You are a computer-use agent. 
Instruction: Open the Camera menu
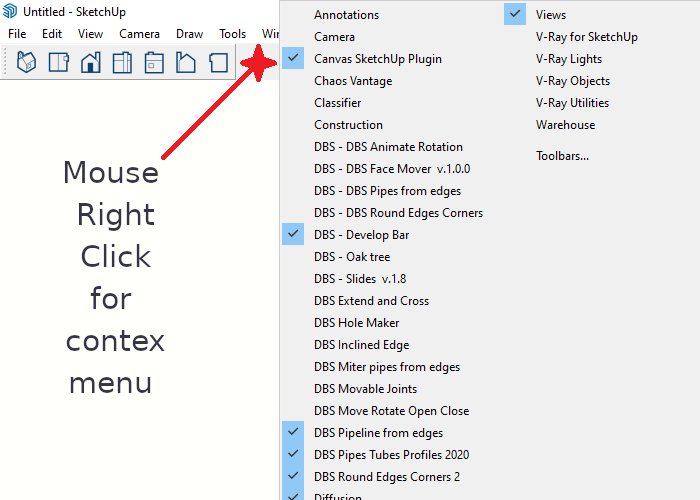(139, 34)
